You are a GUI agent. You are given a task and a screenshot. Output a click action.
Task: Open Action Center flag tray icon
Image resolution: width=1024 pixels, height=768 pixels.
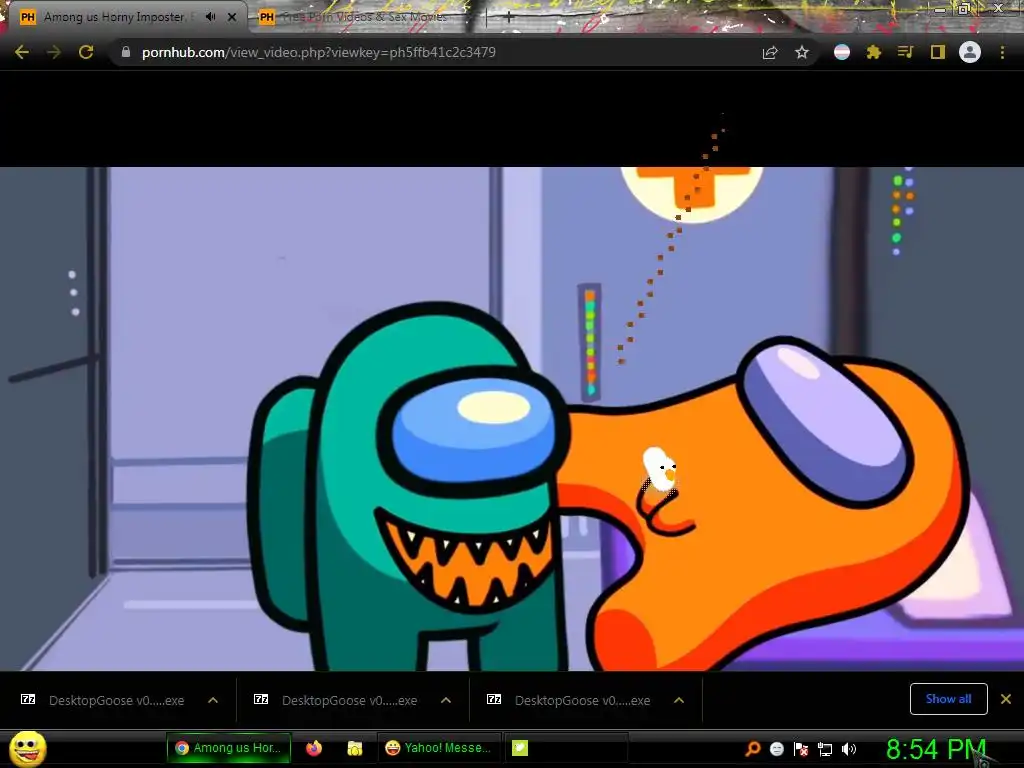[801, 749]
